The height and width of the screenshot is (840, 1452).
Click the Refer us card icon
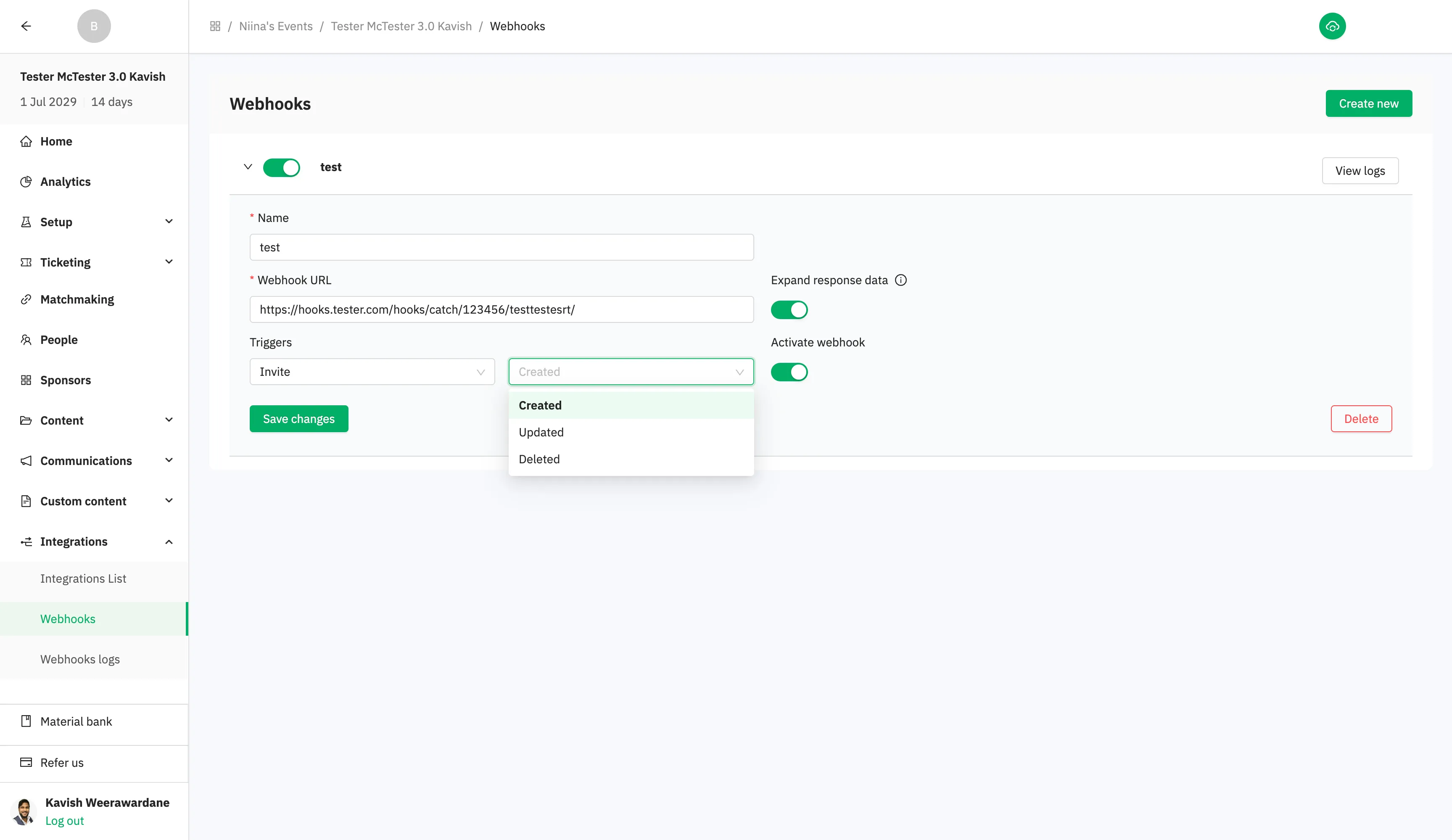(26, 762)
